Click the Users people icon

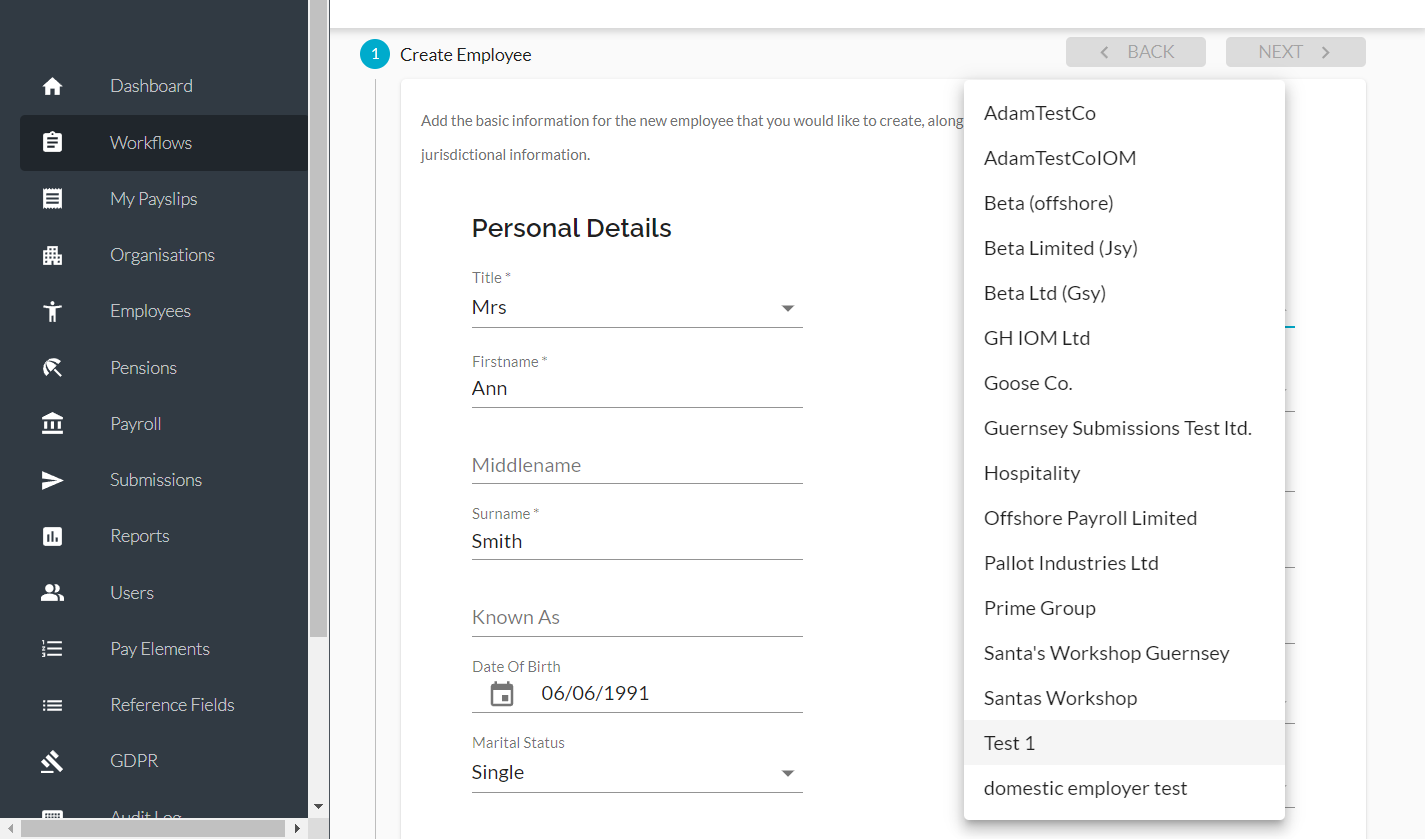point(53,593)
